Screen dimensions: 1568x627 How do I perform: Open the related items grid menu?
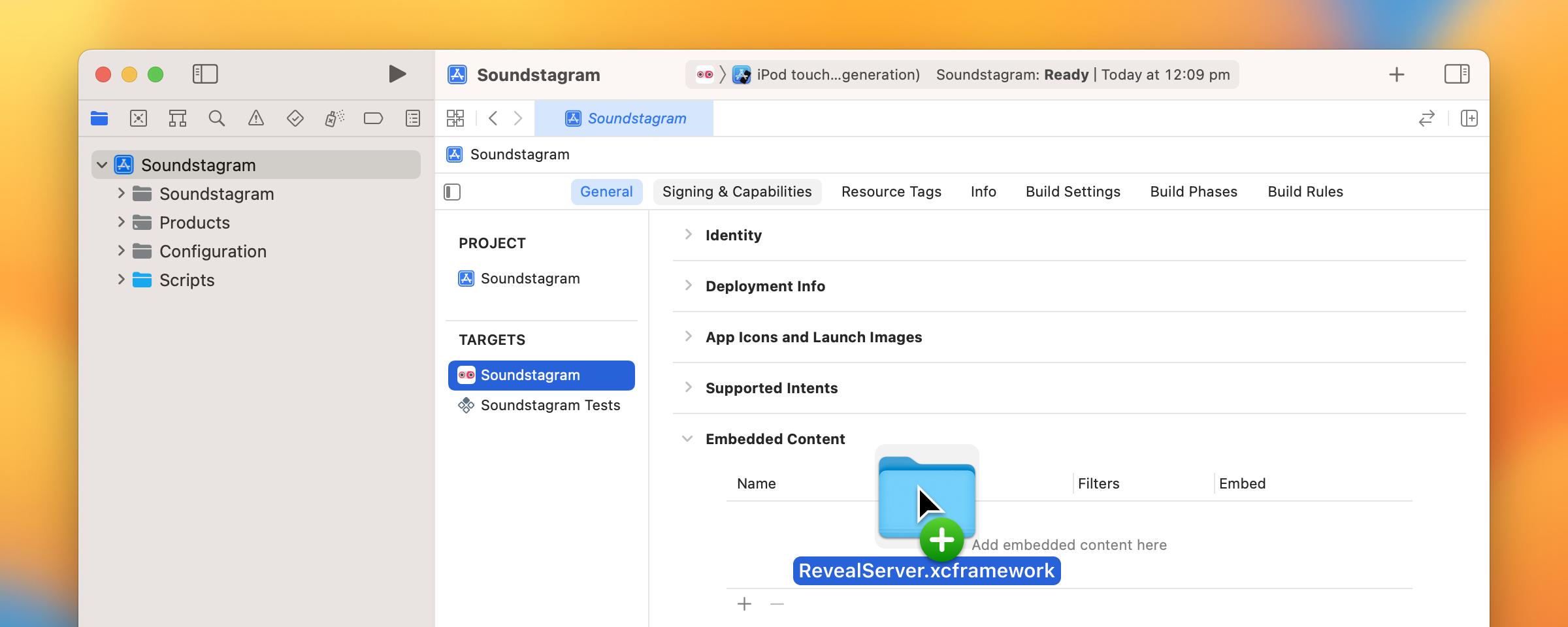455,118
